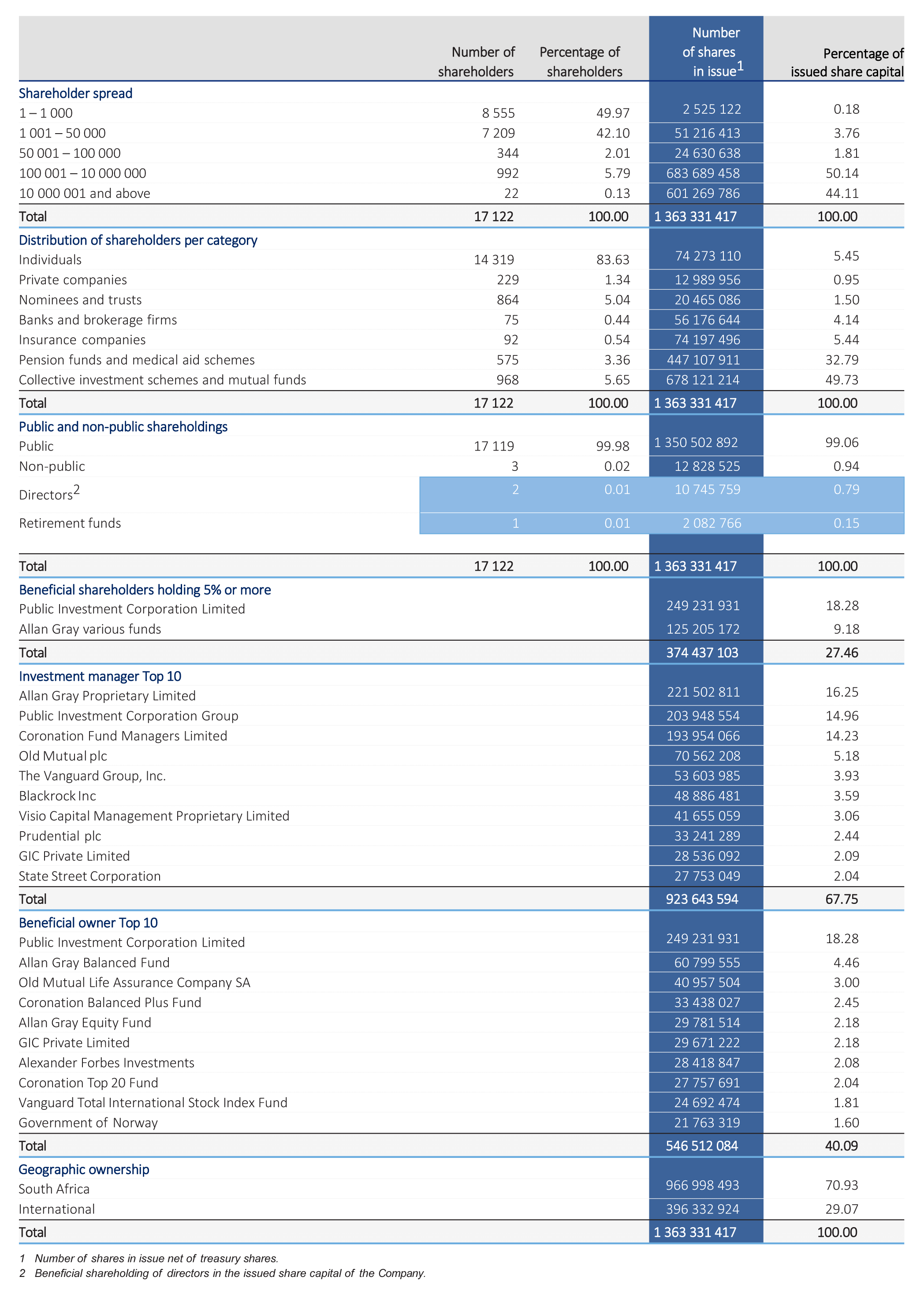Click 'Banks and brokerage firms' label
924x1299 pixels.
point(98,320)
